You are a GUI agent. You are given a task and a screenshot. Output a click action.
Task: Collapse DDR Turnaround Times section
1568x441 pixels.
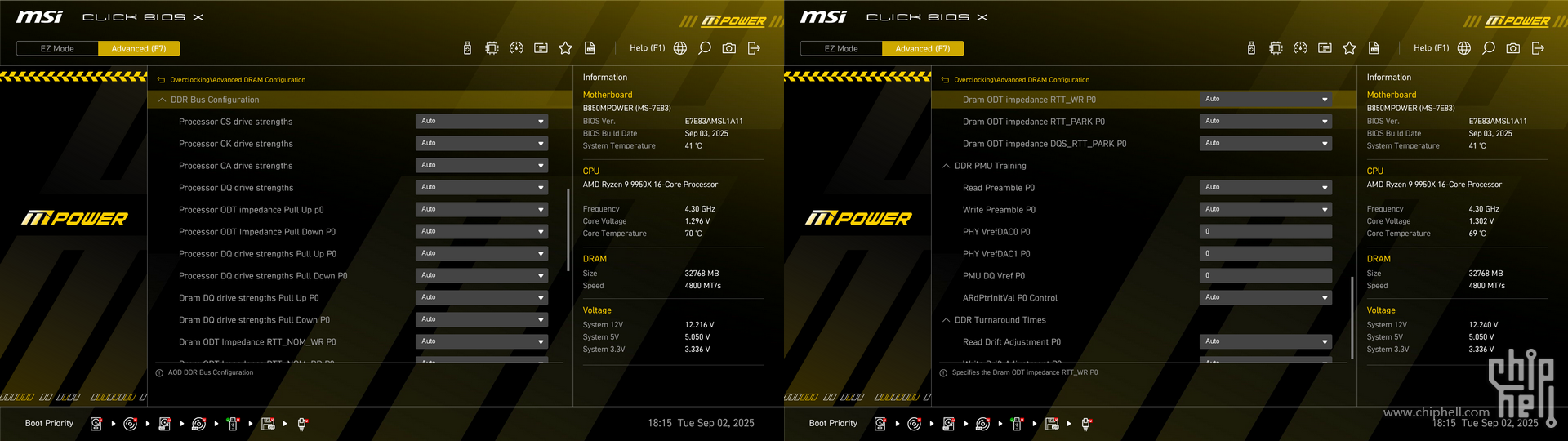coord(946,320)
